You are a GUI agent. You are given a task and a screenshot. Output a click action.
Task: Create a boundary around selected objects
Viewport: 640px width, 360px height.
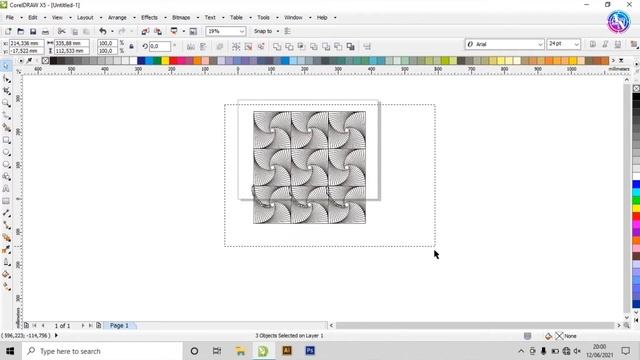(351, 47)
